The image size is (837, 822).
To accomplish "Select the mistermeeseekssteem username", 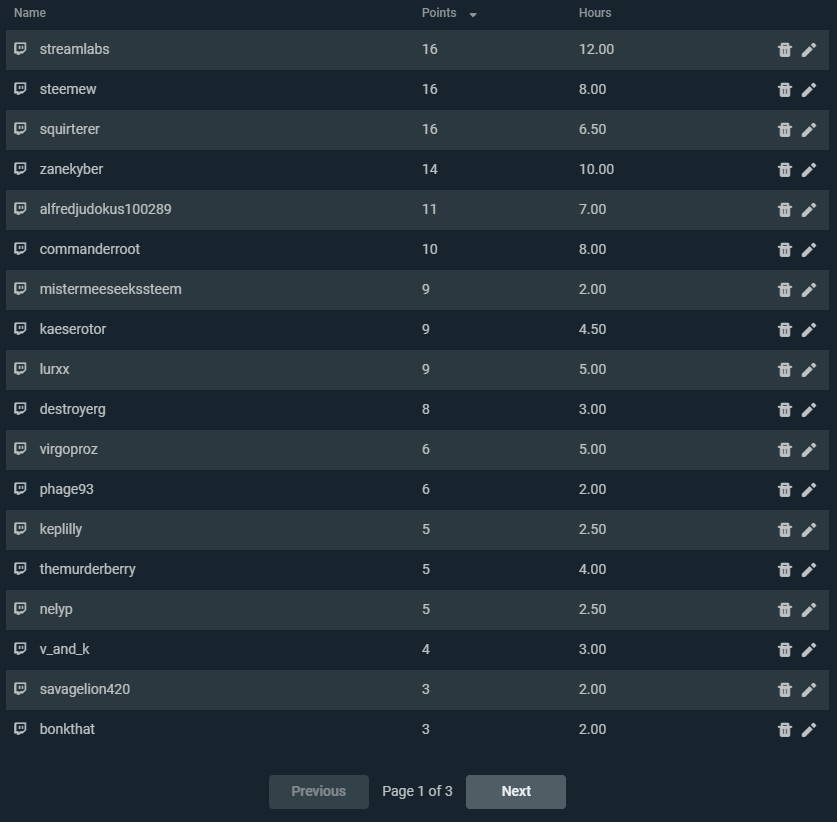I will [110, 289].
